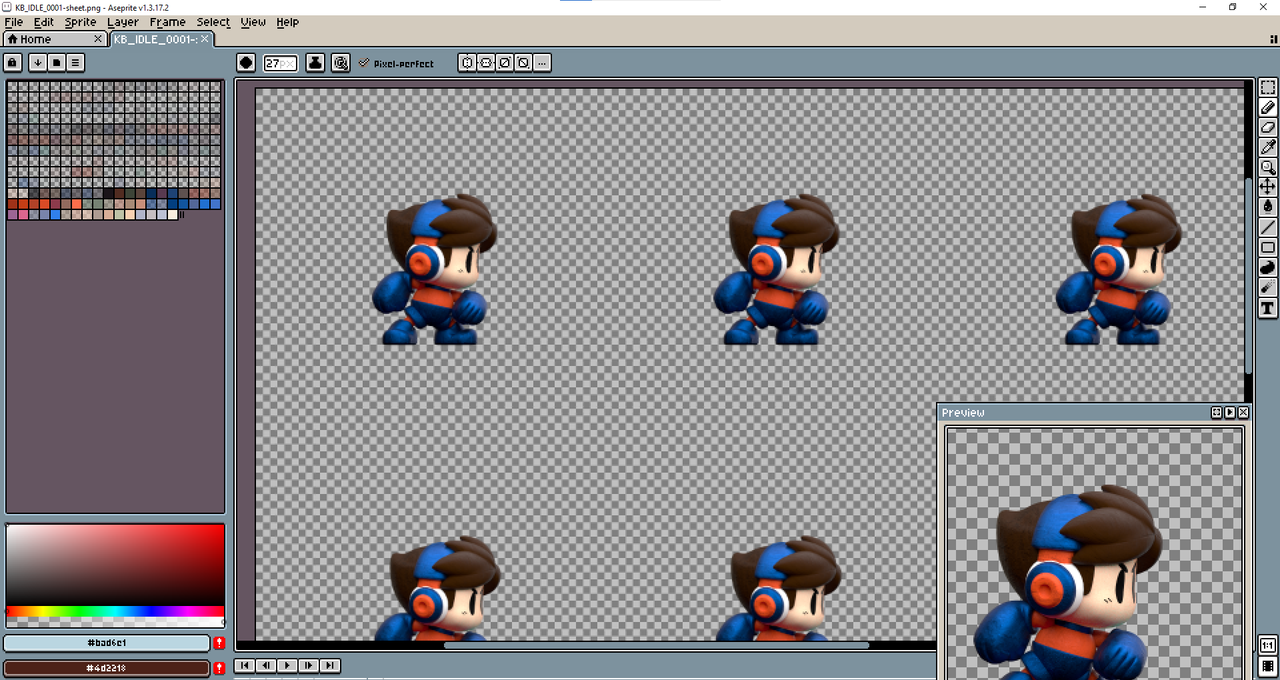Go to the next frame
The width and height of the screenshot is (1280, 680).
click(308, 665)
